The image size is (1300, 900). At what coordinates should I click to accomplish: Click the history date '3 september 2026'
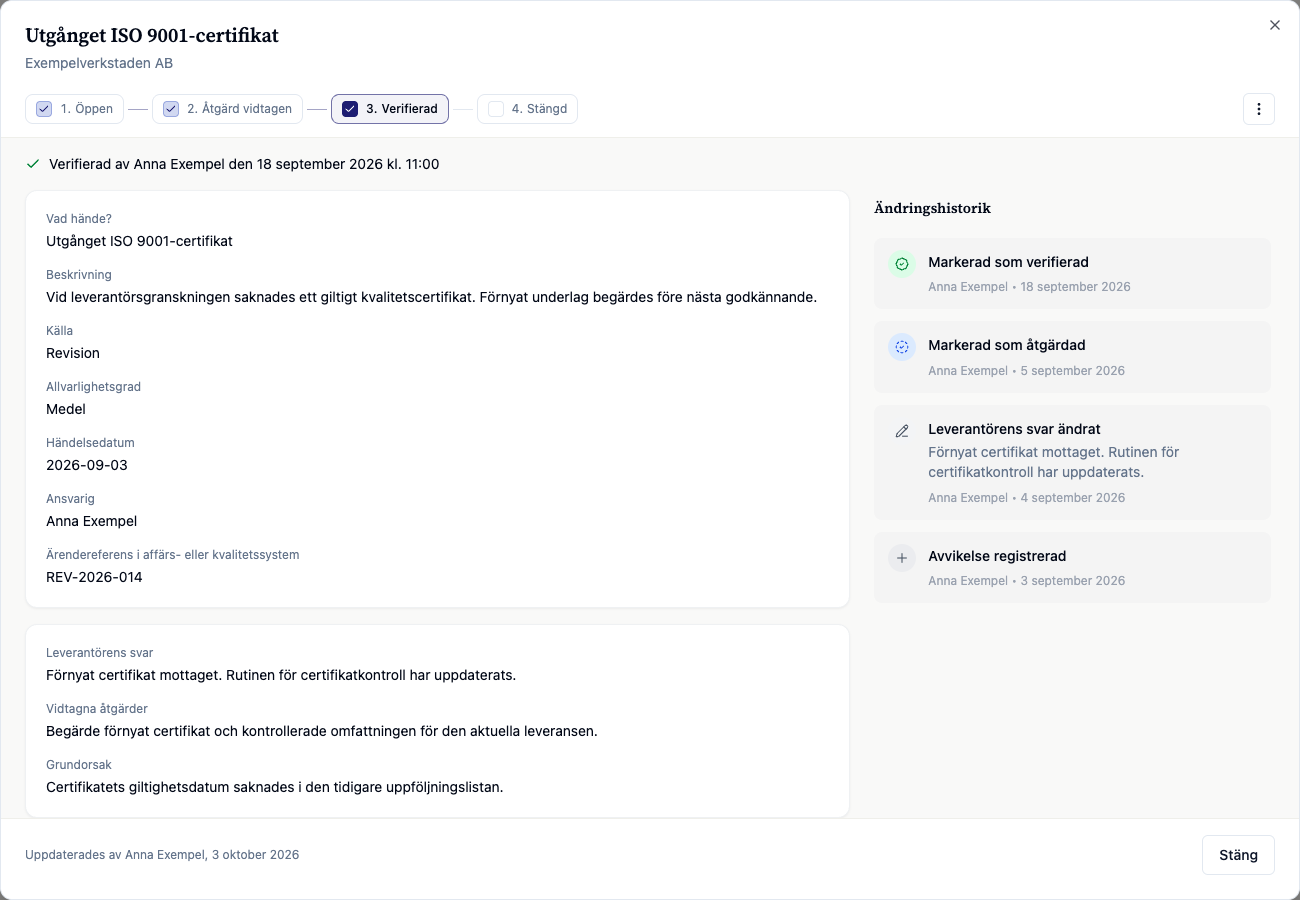coord(1072,581)
